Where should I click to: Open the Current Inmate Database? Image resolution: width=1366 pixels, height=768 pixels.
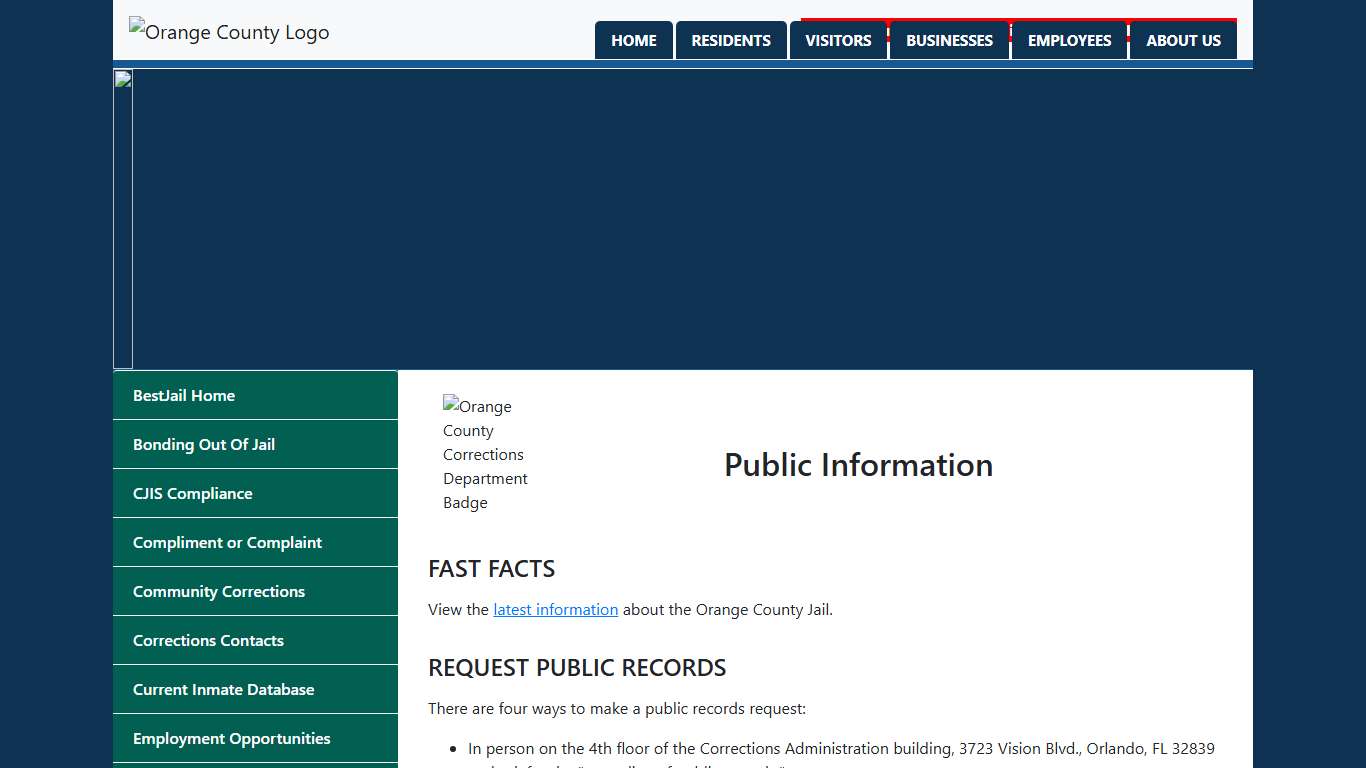click(x=223, y=689)
